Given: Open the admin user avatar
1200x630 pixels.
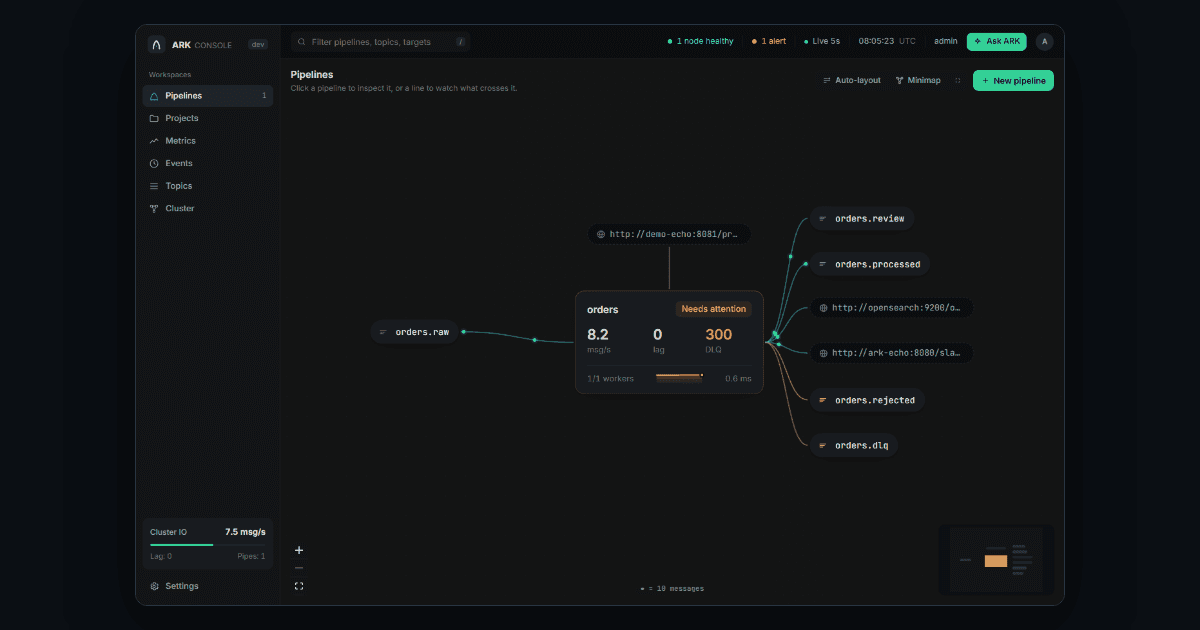Looking at the screenshot, I should [1044, 41].
